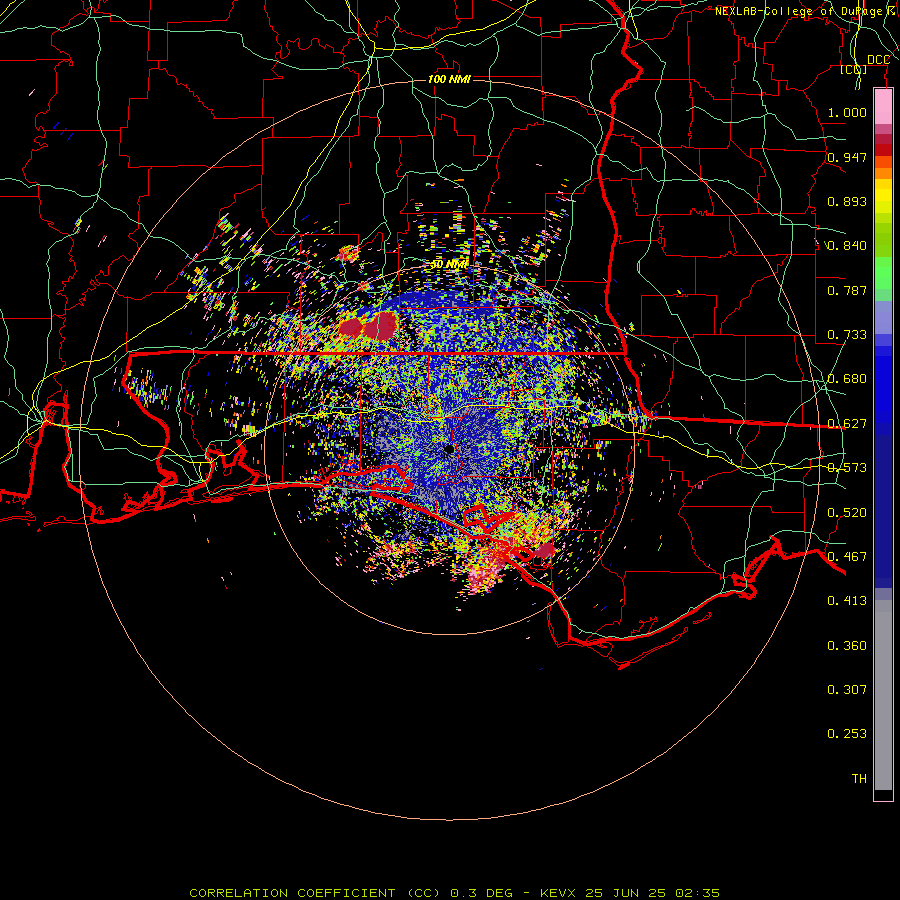Viewport: 900px width, 900px height.
Task: Select the 0.680 legend value
Action: point(847,379)
